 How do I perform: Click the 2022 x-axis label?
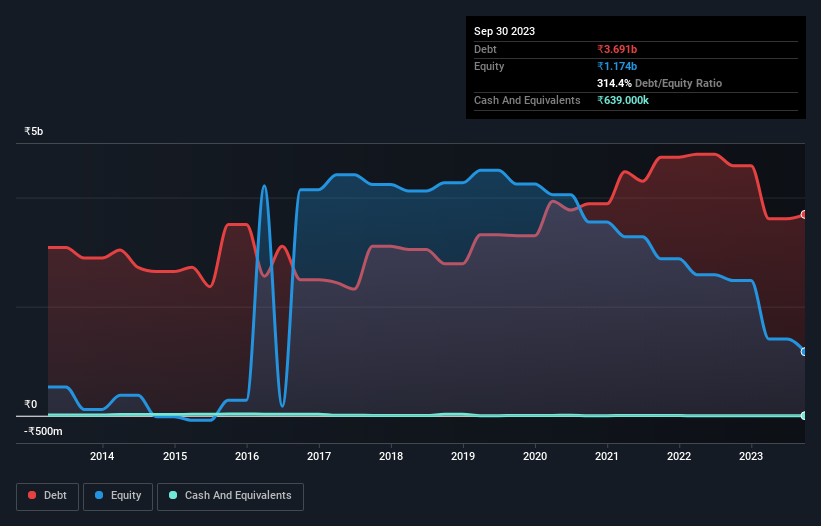679,456
